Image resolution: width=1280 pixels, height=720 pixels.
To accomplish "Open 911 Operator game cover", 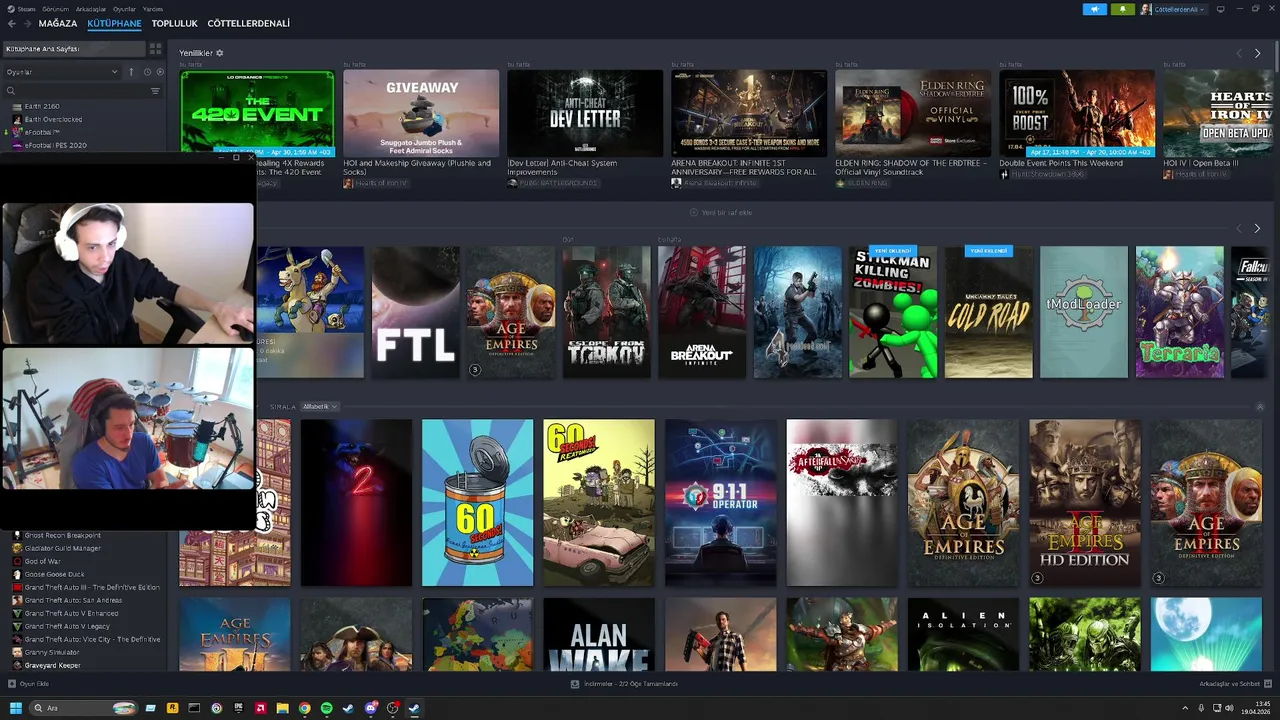I will point(720,502).
